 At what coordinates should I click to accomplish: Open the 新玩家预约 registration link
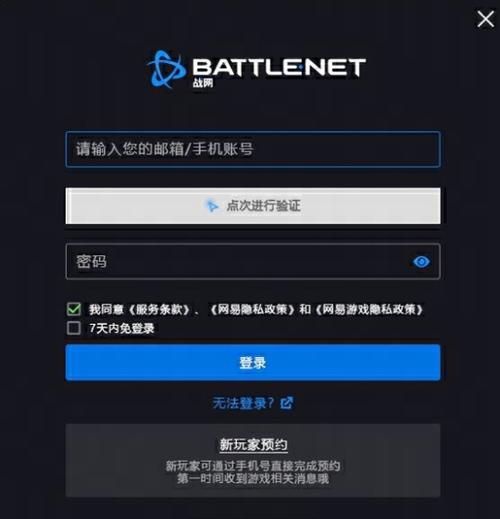pos(253,445)
